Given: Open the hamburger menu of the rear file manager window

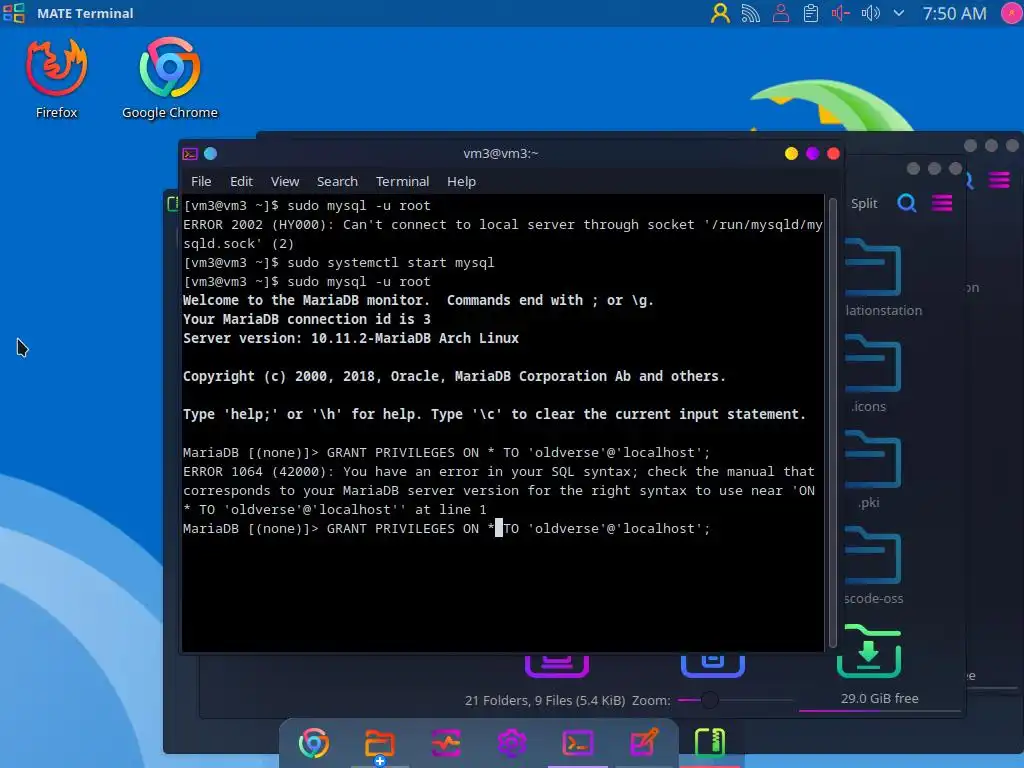Looking at the screenshot, I should pos(999,180).
